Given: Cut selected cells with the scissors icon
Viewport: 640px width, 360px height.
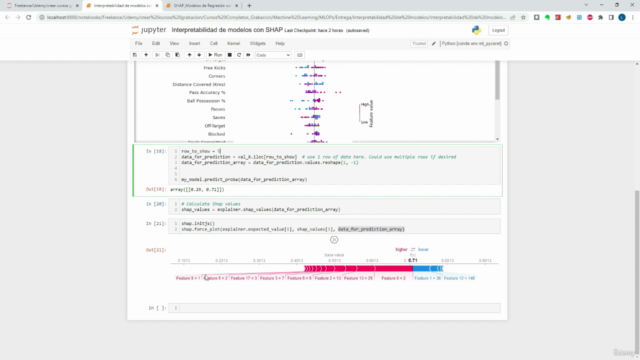Looking at the screenshot, I should (157, 55).
